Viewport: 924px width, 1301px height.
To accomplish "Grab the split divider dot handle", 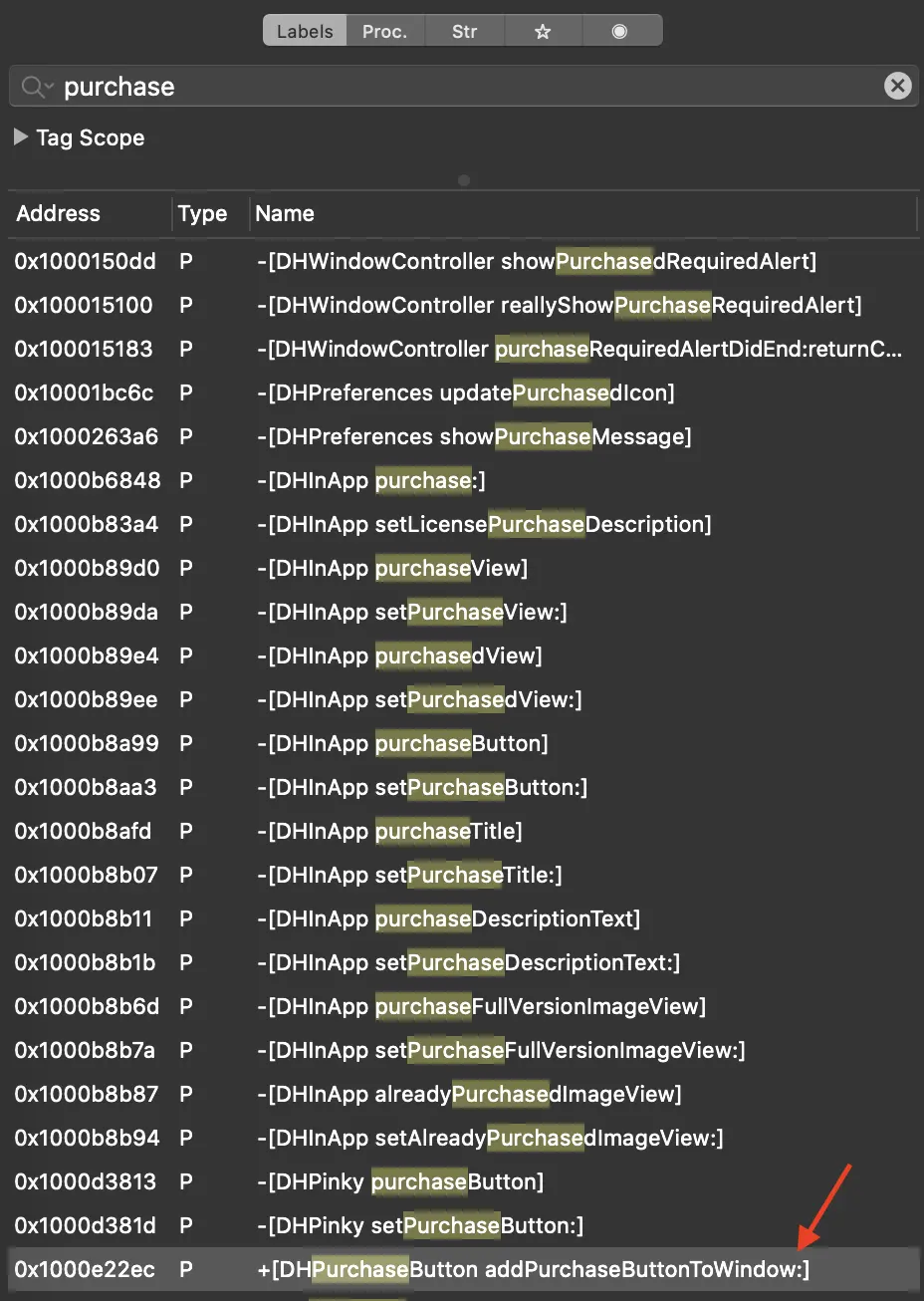I will click(463, 180).
